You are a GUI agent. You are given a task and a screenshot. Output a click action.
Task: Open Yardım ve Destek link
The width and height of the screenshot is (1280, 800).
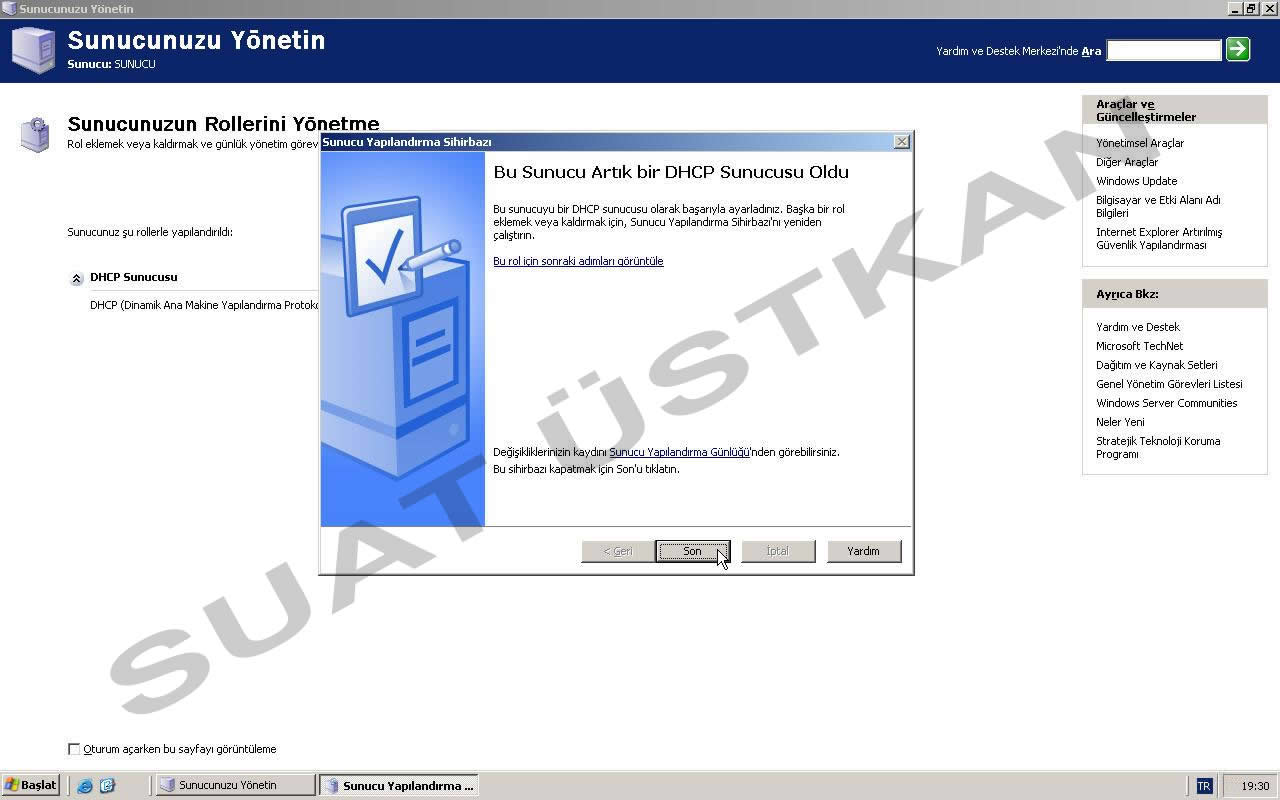click(1138, 327)
